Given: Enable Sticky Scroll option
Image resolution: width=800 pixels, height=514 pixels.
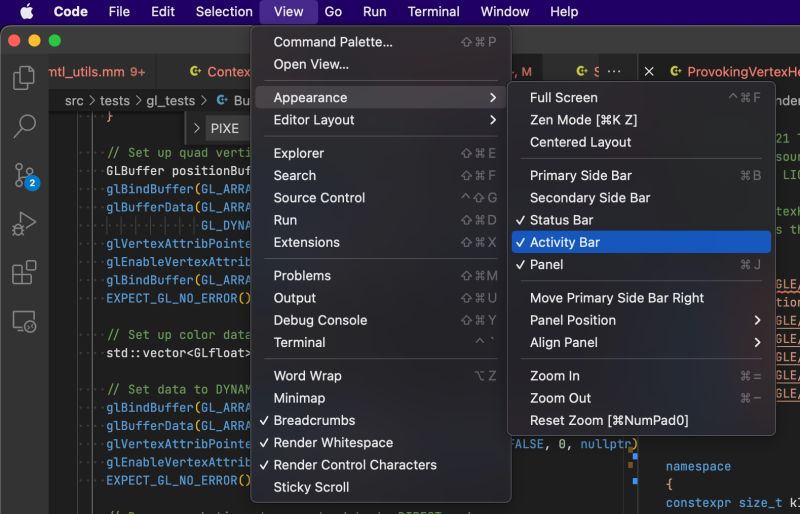Looking at the screenshot, I should (x=380, y=487).
